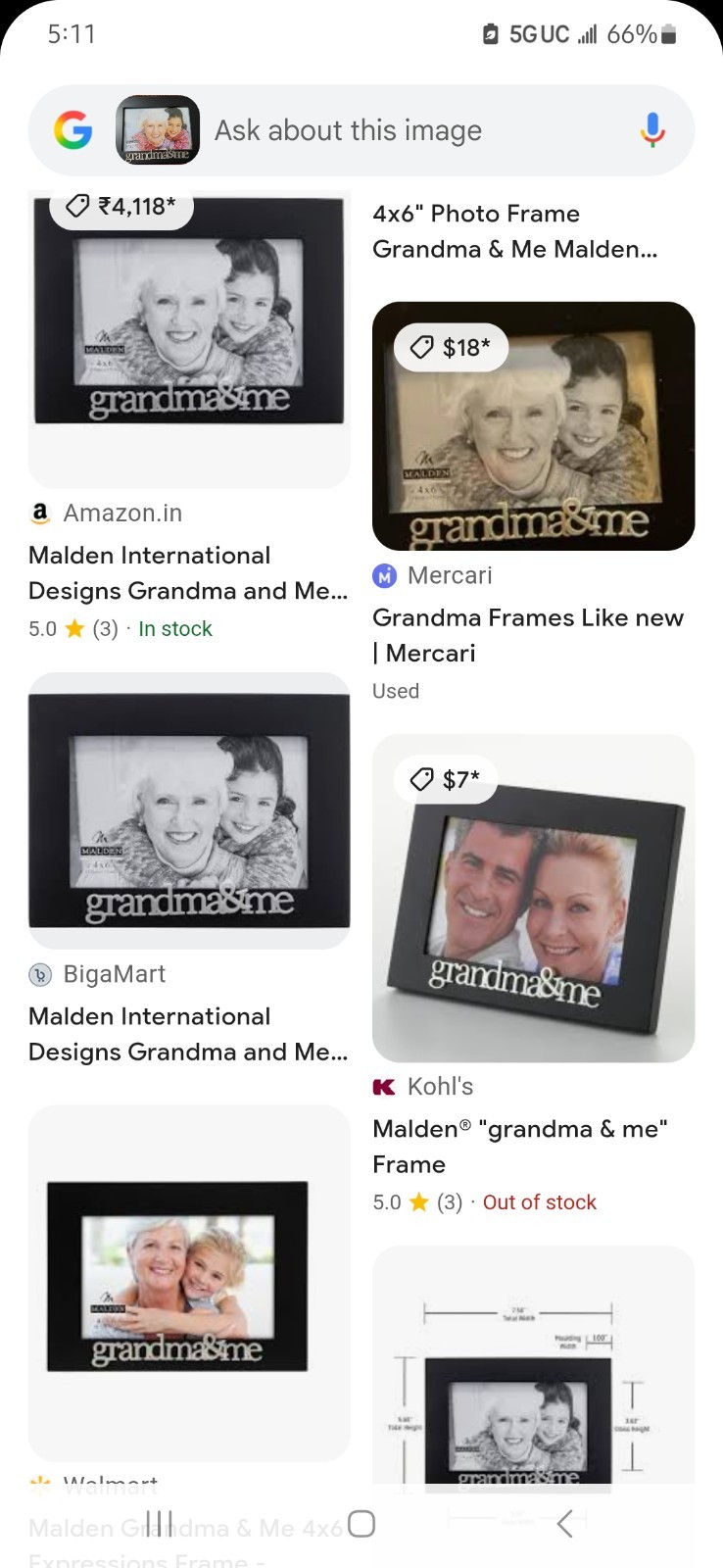This screenshot has height=1568, width=723.
Task: Open the searched image thumbnail in search bar
Action: (x=158, y=130)
